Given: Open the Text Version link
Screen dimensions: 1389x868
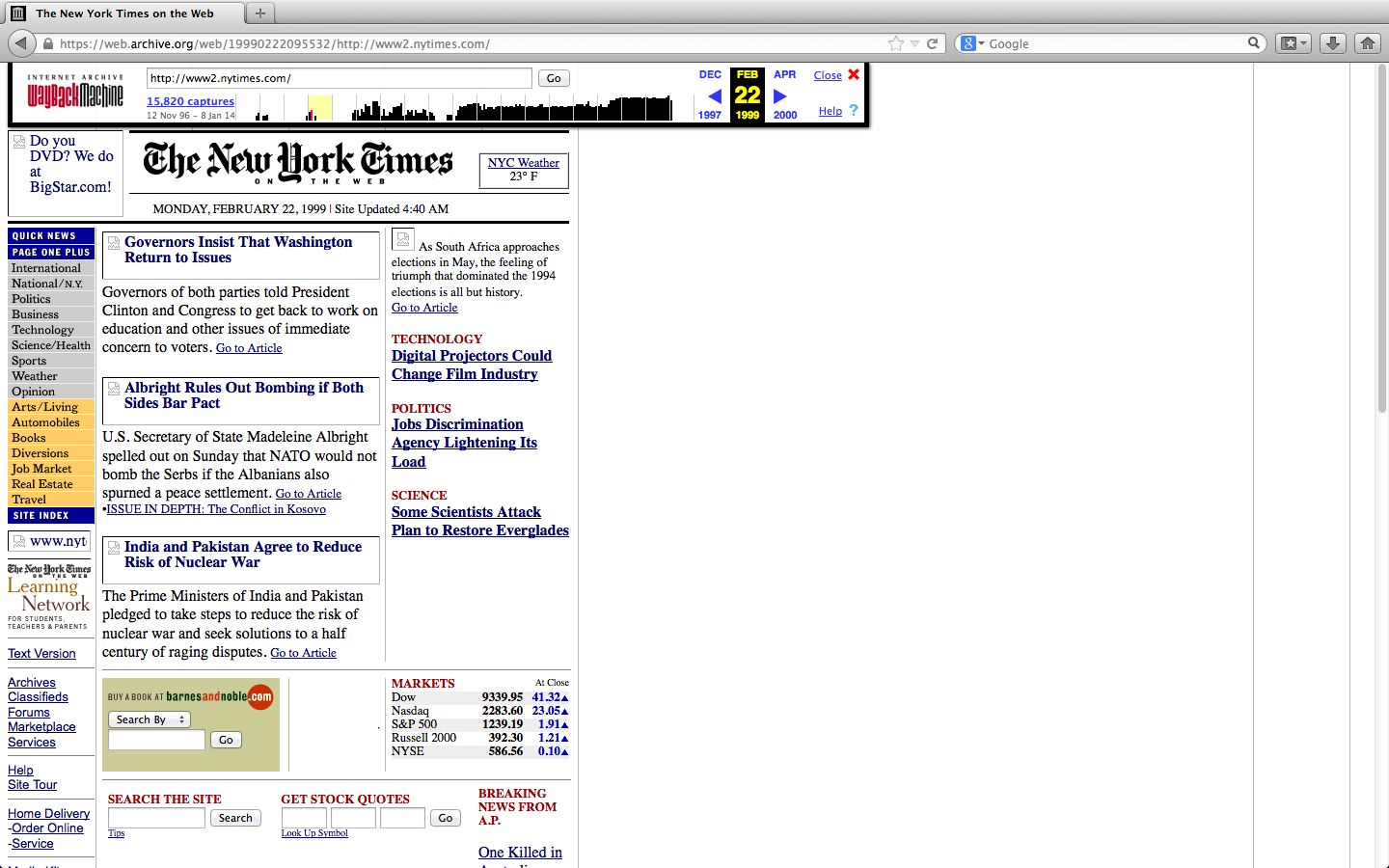Looking at the screenshot, I should click(x=41, y=653).
